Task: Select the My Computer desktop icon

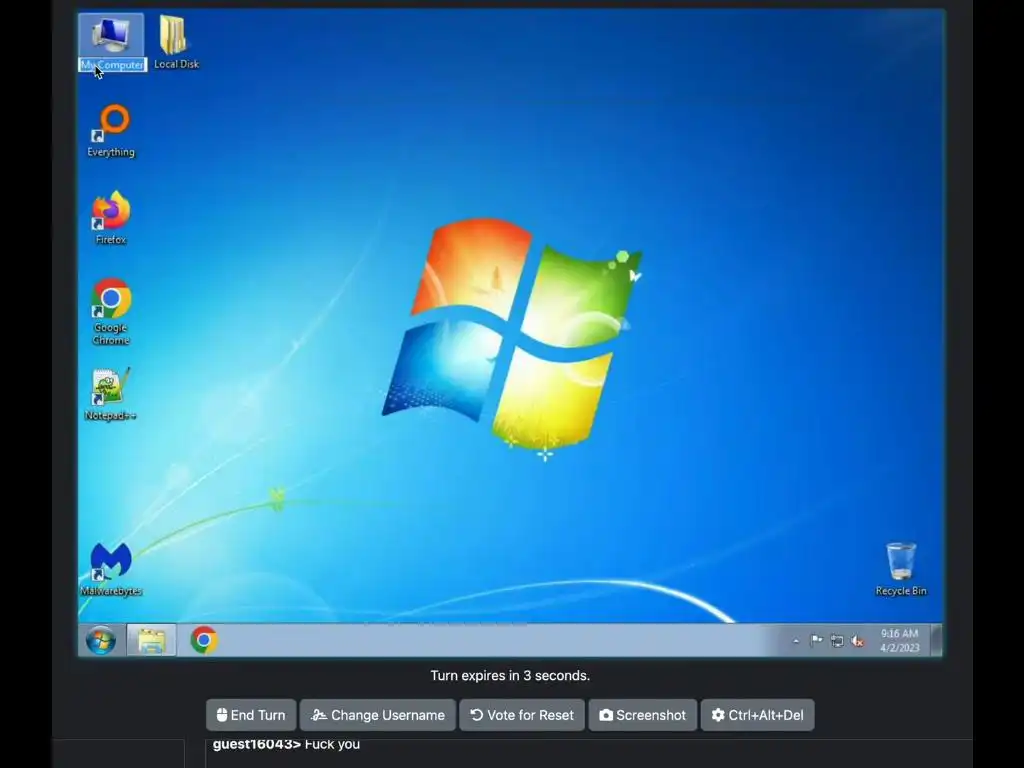Action: click(112, 43)
